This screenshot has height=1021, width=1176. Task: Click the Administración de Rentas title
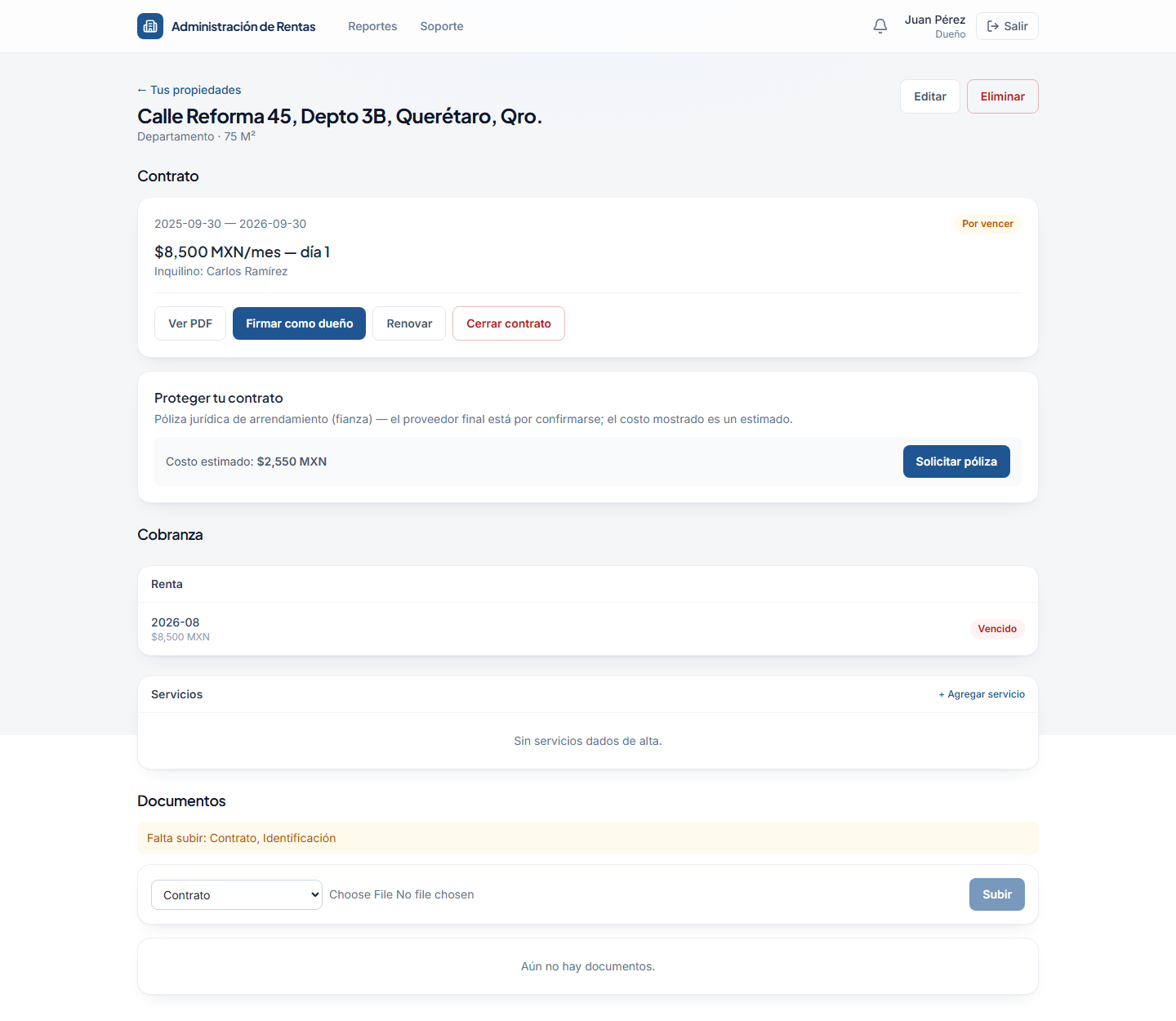tap(243, 26)
